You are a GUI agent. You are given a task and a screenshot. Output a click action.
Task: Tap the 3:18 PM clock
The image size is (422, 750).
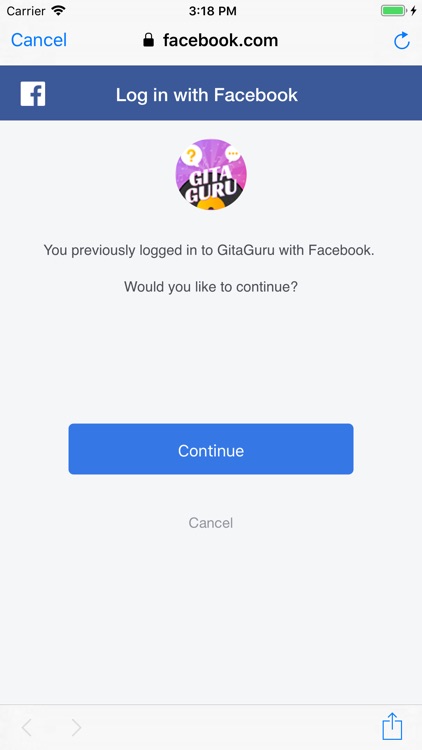[212, 11]
